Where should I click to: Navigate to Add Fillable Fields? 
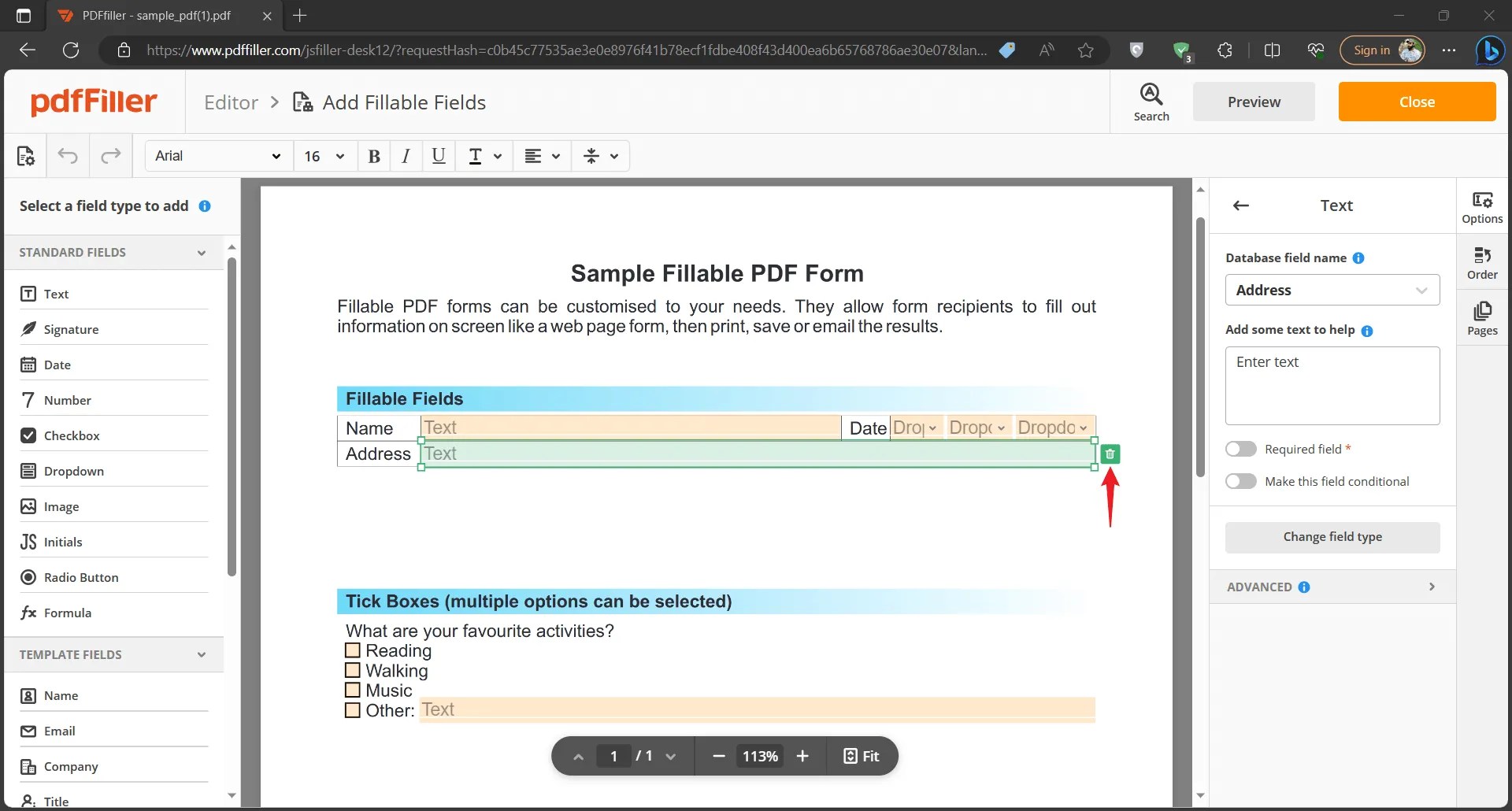click(402, 102)
